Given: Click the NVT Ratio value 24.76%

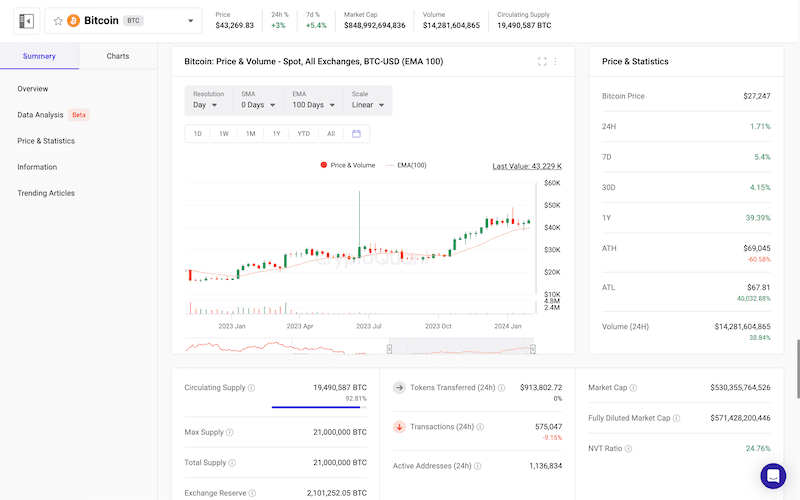Looking at the screenshot, I should point(758,448).
